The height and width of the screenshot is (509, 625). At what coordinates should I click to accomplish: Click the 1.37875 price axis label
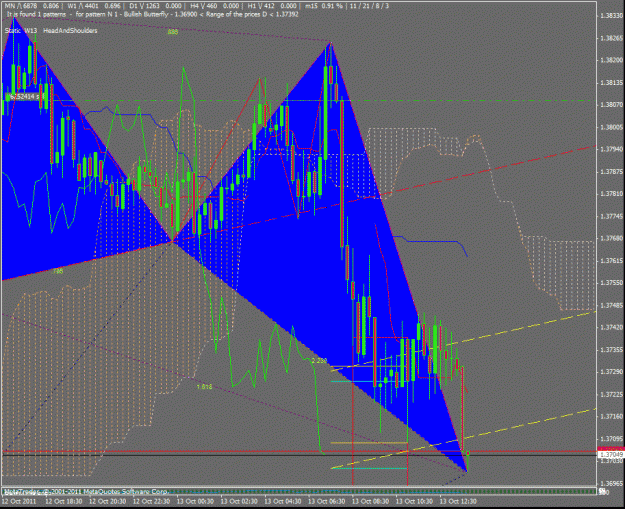[x=611, y=172]
